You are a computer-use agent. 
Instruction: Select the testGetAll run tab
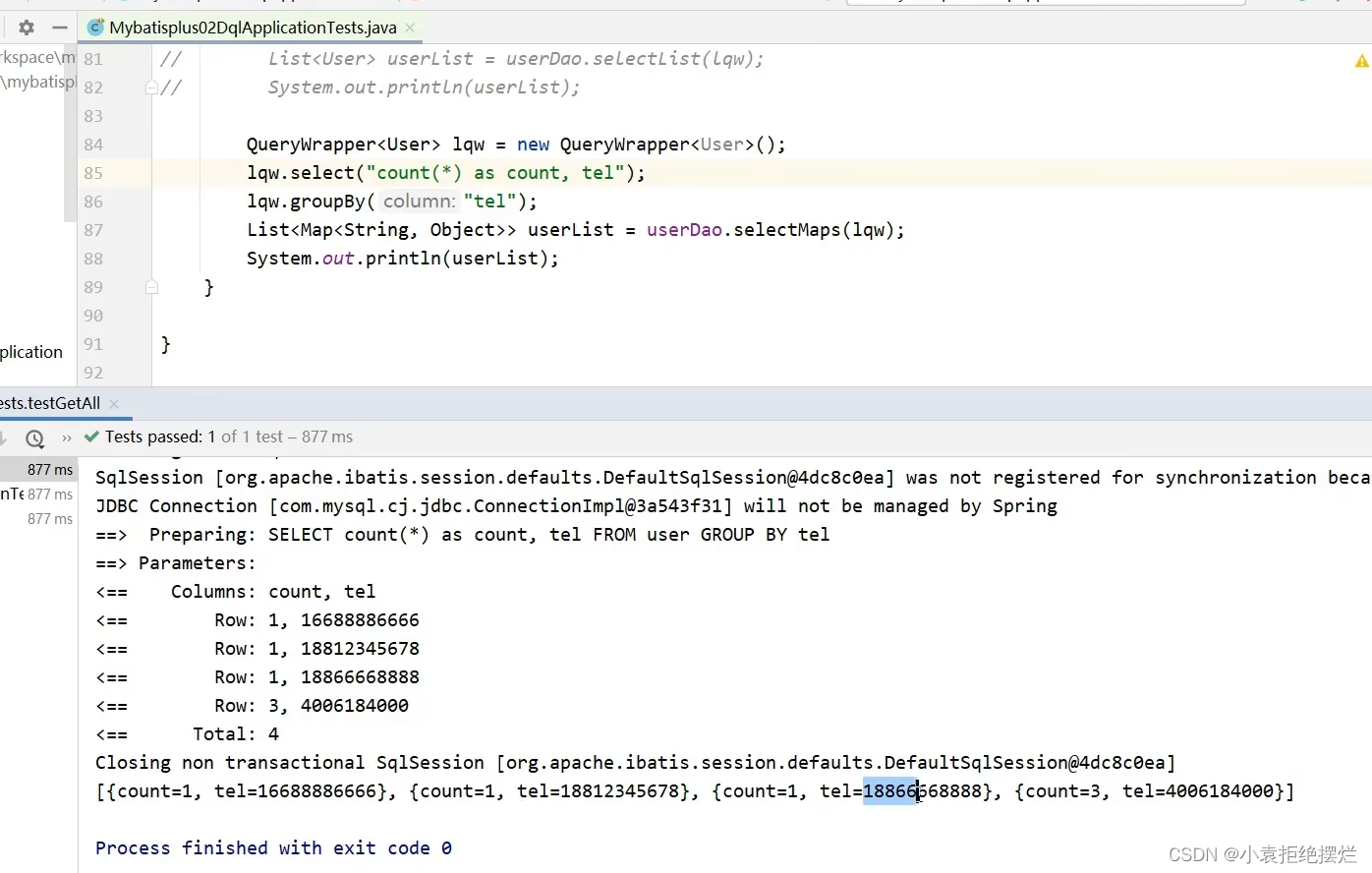tap(51, 403)
